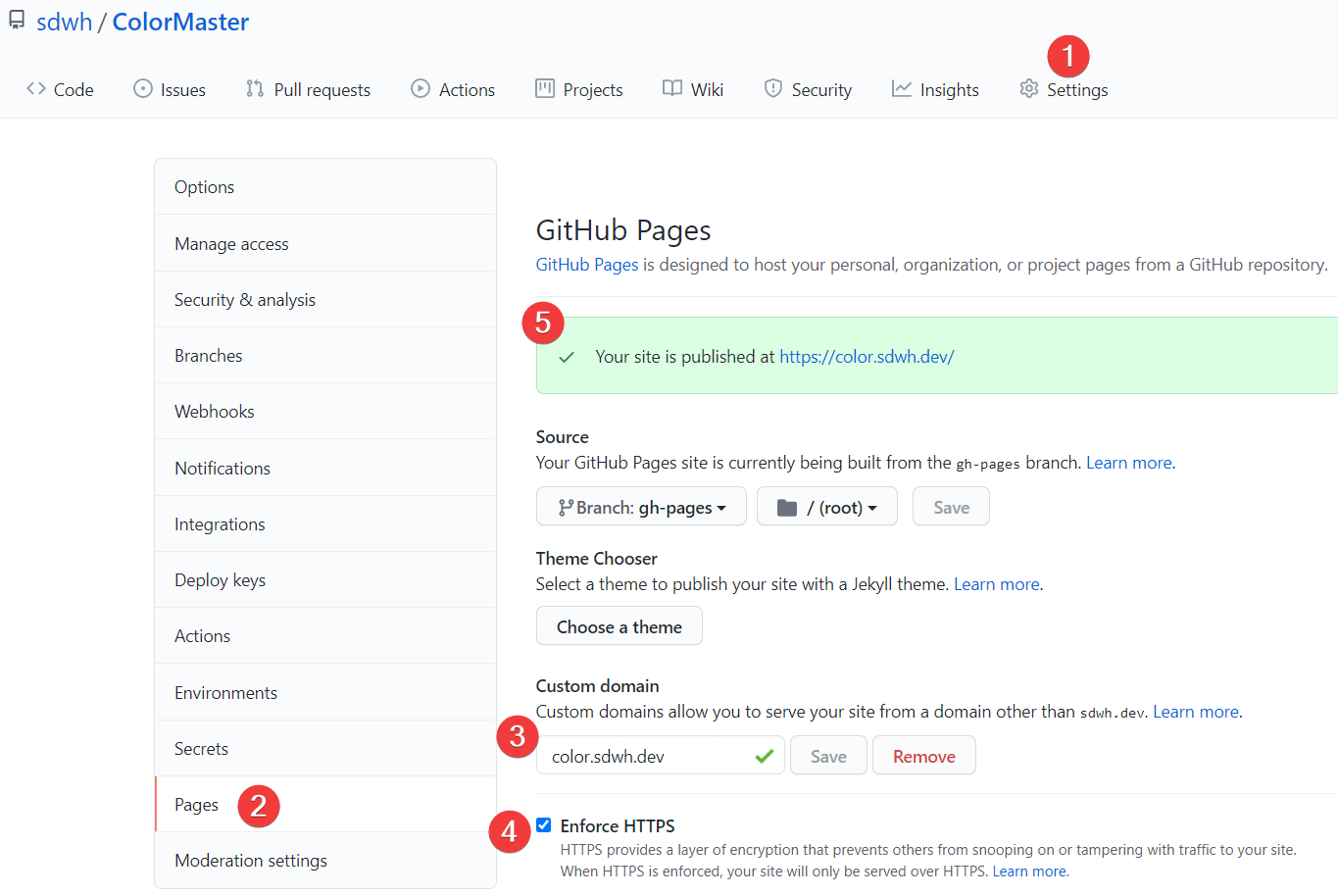Click the red Remove button
This screenshot has width=1338, height=896.
click(x=924, y=756)
